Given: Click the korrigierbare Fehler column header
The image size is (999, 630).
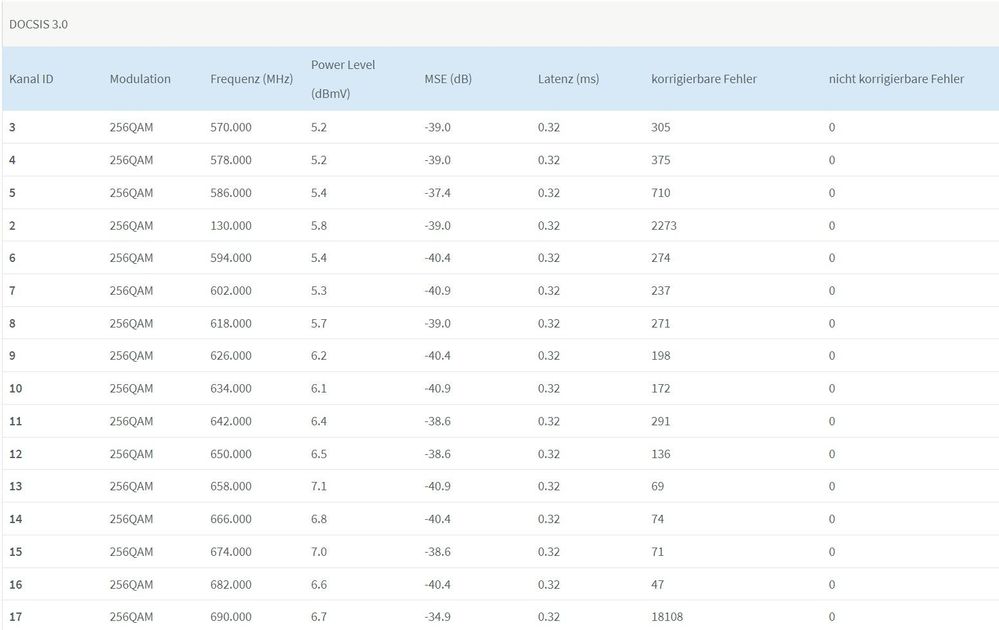Looking at the screenshot, I should tap(704, 79).
